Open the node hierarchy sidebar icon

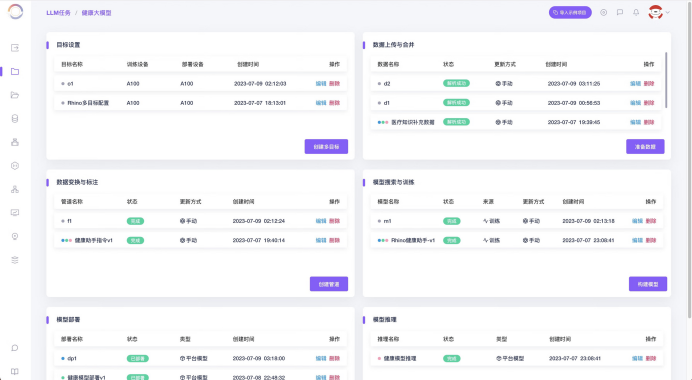(x=15, y=189)
